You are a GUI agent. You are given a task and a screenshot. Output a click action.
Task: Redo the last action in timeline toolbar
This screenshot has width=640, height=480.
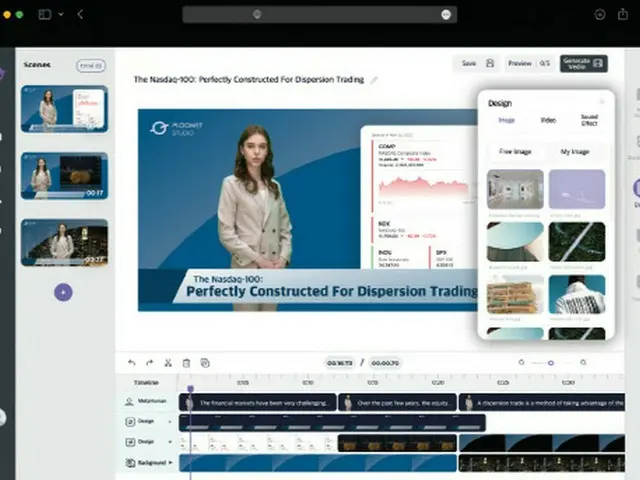150,362
